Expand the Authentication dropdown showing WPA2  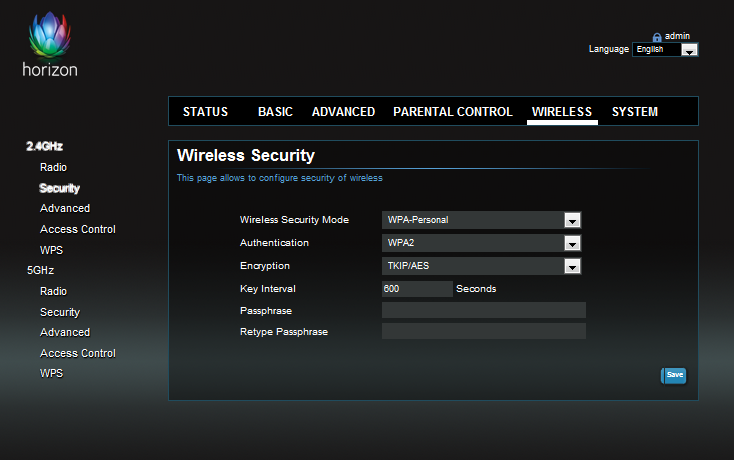coord(481,243)
